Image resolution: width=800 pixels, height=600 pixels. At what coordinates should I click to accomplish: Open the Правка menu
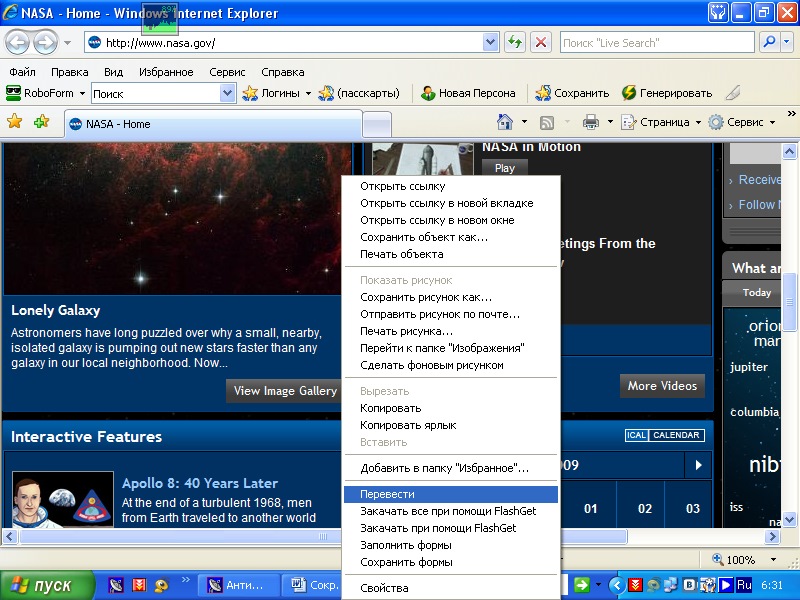(x=69, y=72)
